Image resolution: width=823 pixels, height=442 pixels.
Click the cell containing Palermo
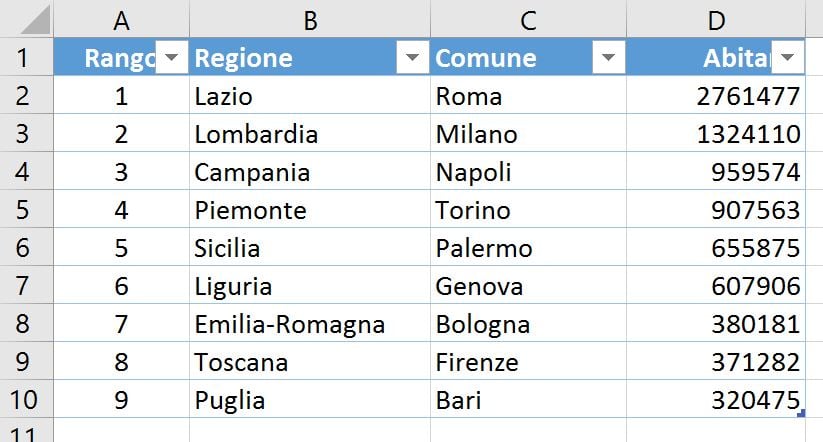coord(528,247)
